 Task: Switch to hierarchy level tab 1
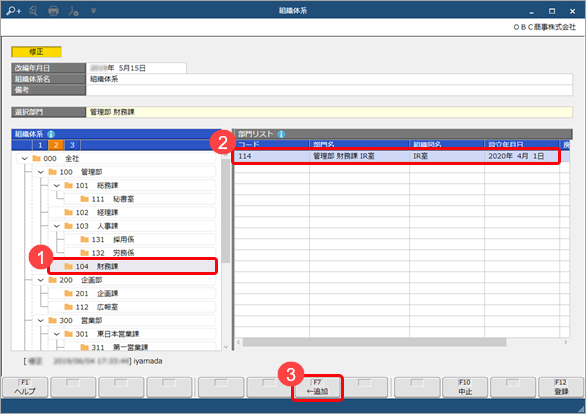coord(40,145)
